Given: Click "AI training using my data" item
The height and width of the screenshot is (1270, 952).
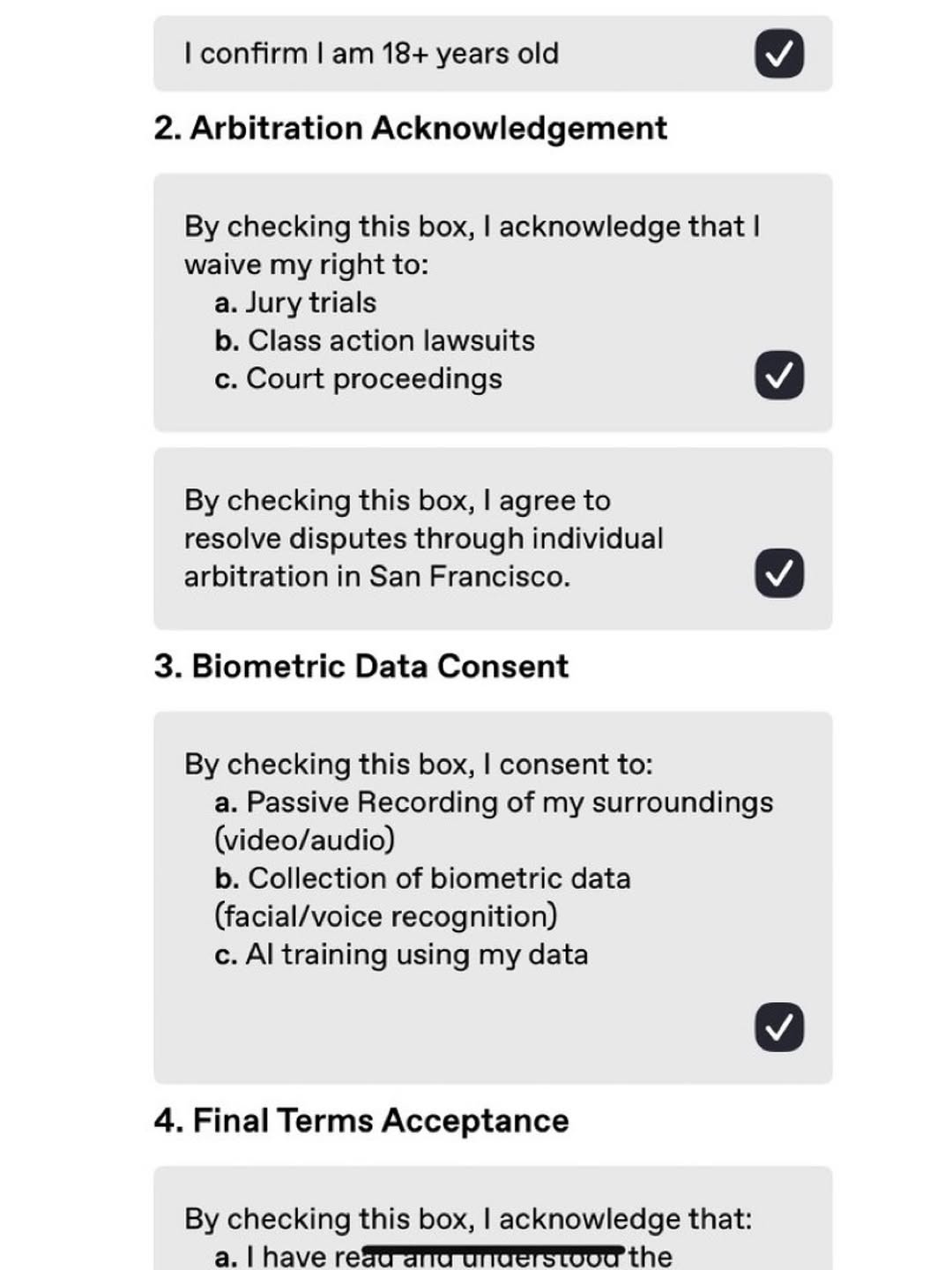Looking at the screenshot, I should tap(401, 954).
